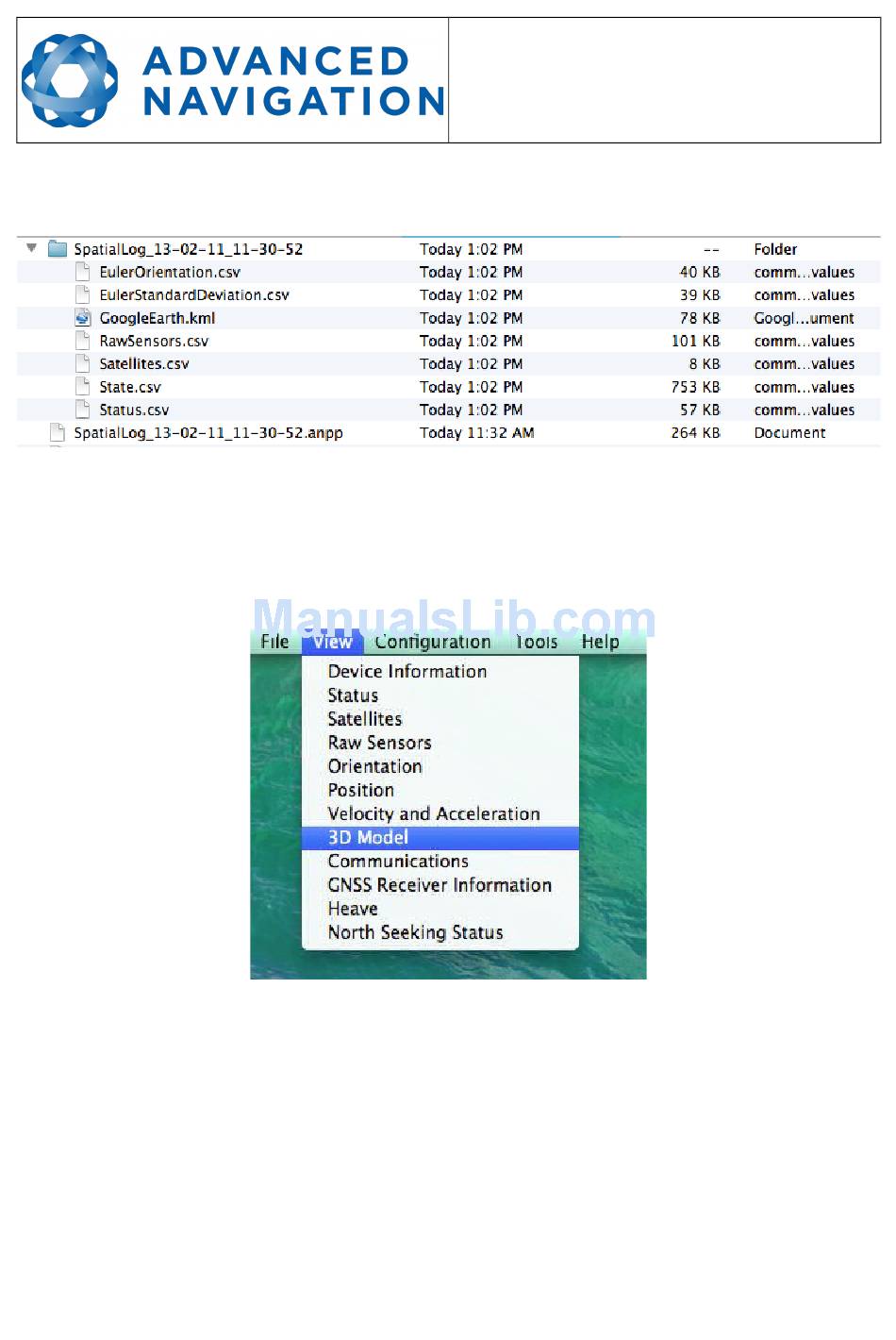Viewport: 896px width, 1340px height.
Task: Click the EulerStandardDeviation.csv file icon
Action: 83,294
